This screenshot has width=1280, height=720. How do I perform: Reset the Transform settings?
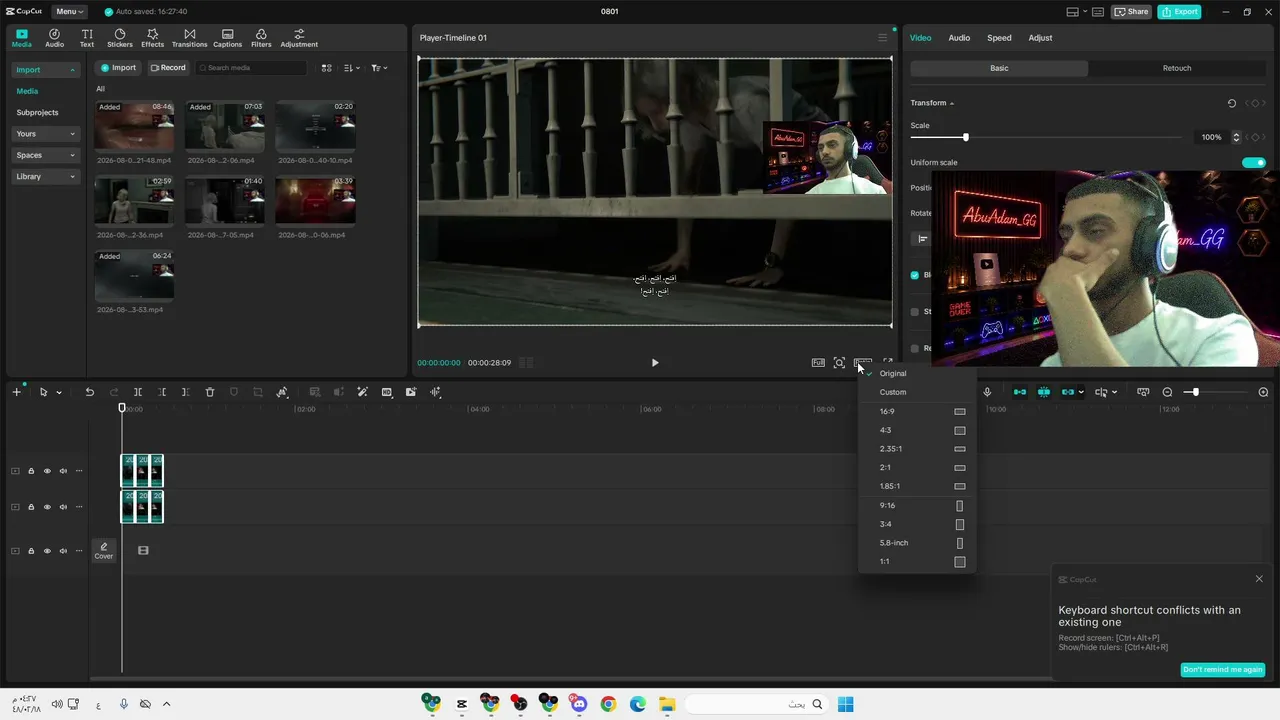point(1232,103)
